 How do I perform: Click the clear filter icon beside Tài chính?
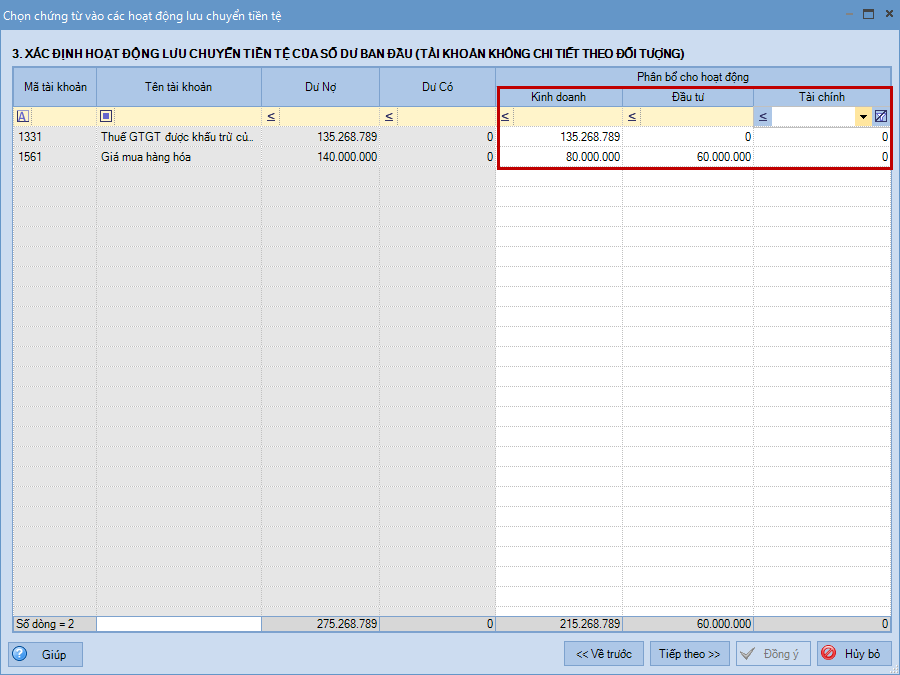[880, 116]
